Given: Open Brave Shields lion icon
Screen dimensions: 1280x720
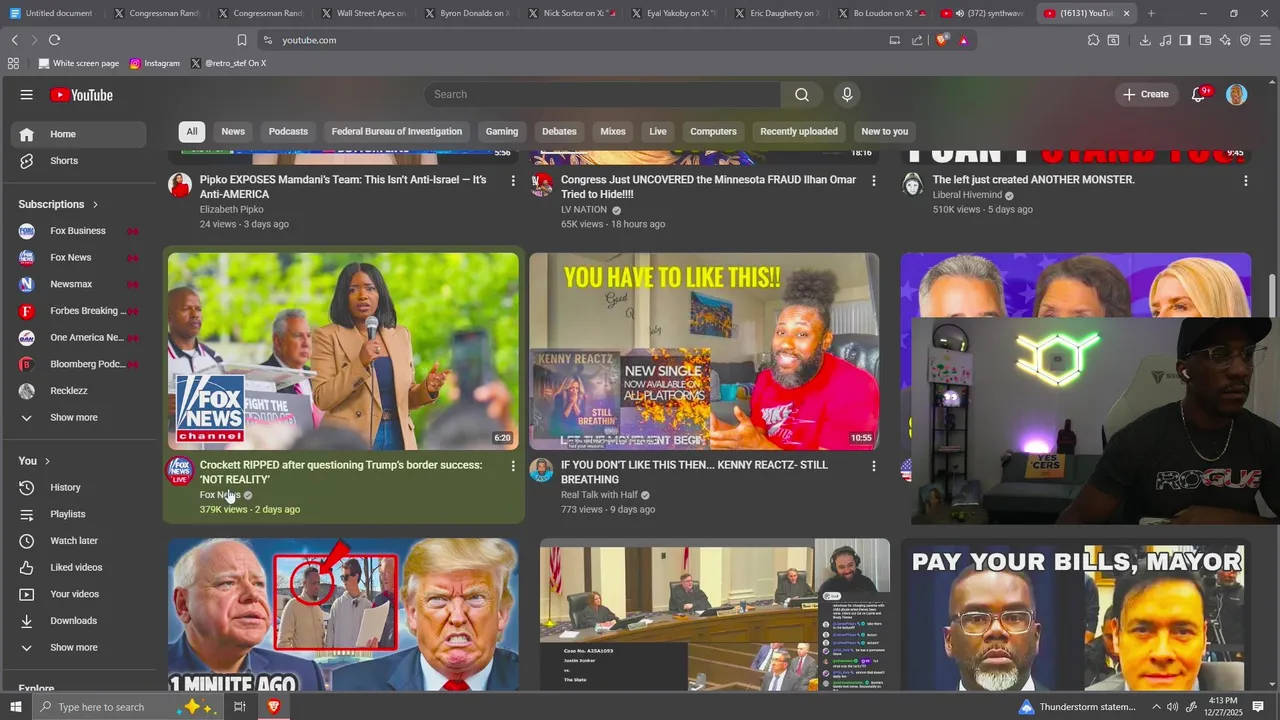Looking at the screenshot, I should pyautogui.click(x=942, y=40).
